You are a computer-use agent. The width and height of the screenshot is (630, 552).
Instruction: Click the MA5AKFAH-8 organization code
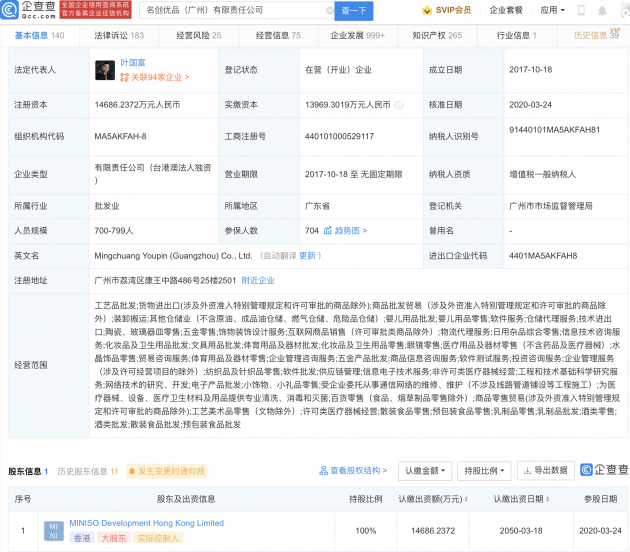(x=121, y=137)
